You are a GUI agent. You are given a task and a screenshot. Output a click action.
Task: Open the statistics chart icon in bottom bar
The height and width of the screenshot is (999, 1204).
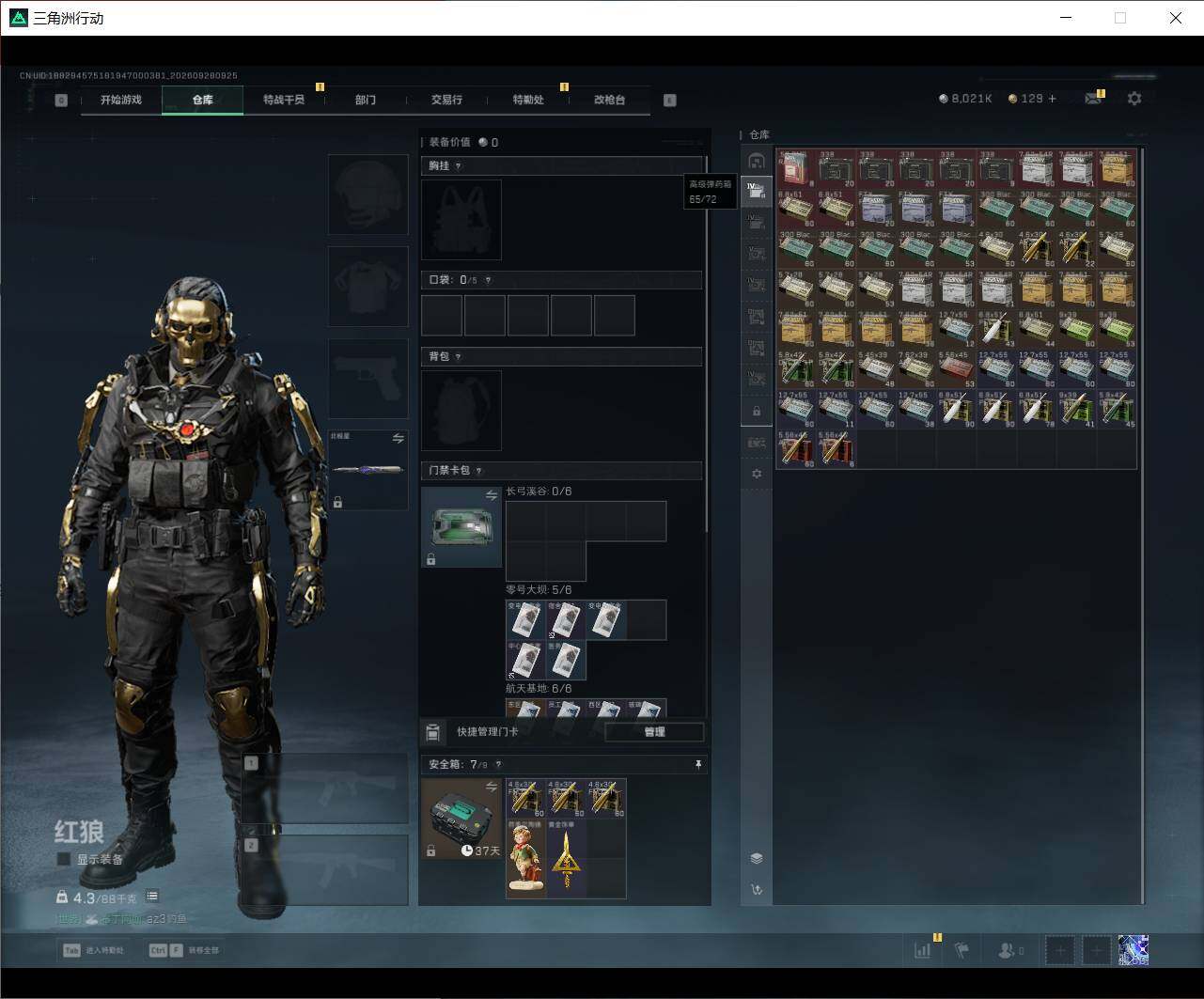pos(922,950)
